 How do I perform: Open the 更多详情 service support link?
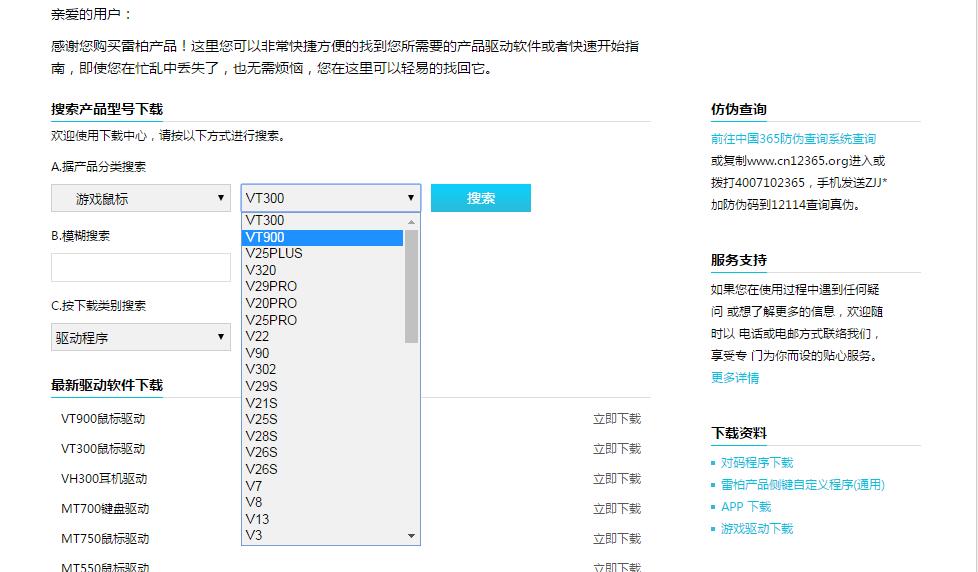[735, 377]
